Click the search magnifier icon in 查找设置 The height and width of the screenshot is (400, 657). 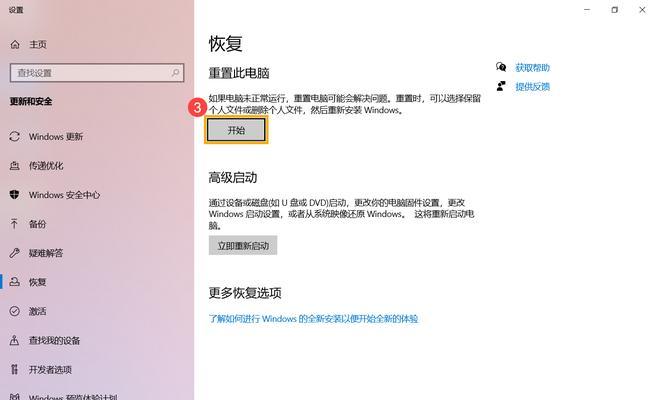tap(175, 73)
